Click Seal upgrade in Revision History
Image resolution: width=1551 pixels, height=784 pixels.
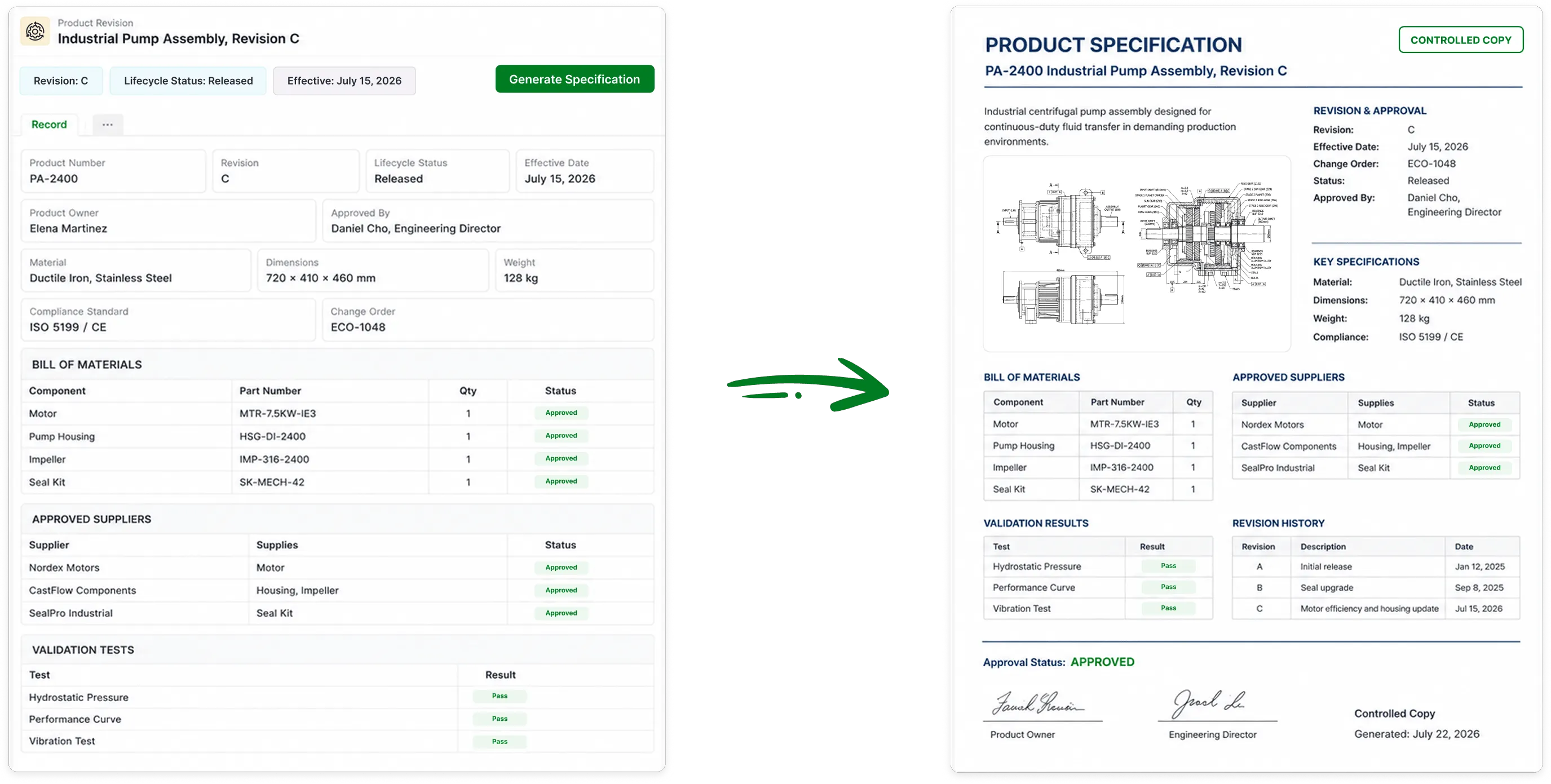[1327, 588]
